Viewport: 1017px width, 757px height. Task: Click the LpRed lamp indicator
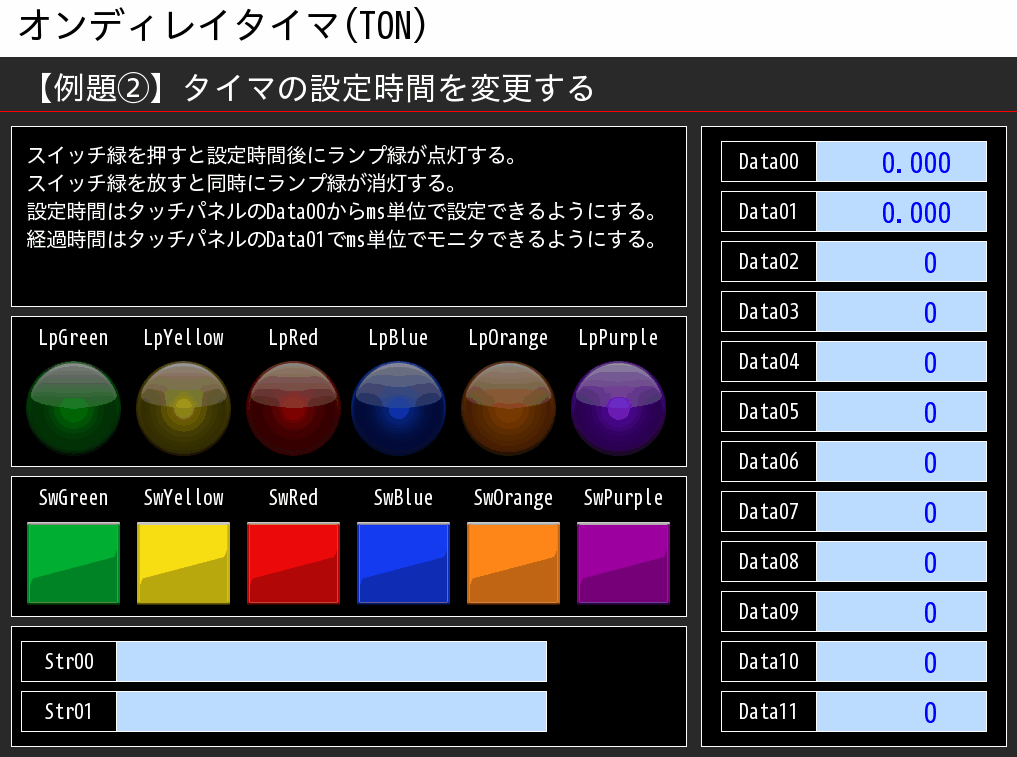coord(293,408)
